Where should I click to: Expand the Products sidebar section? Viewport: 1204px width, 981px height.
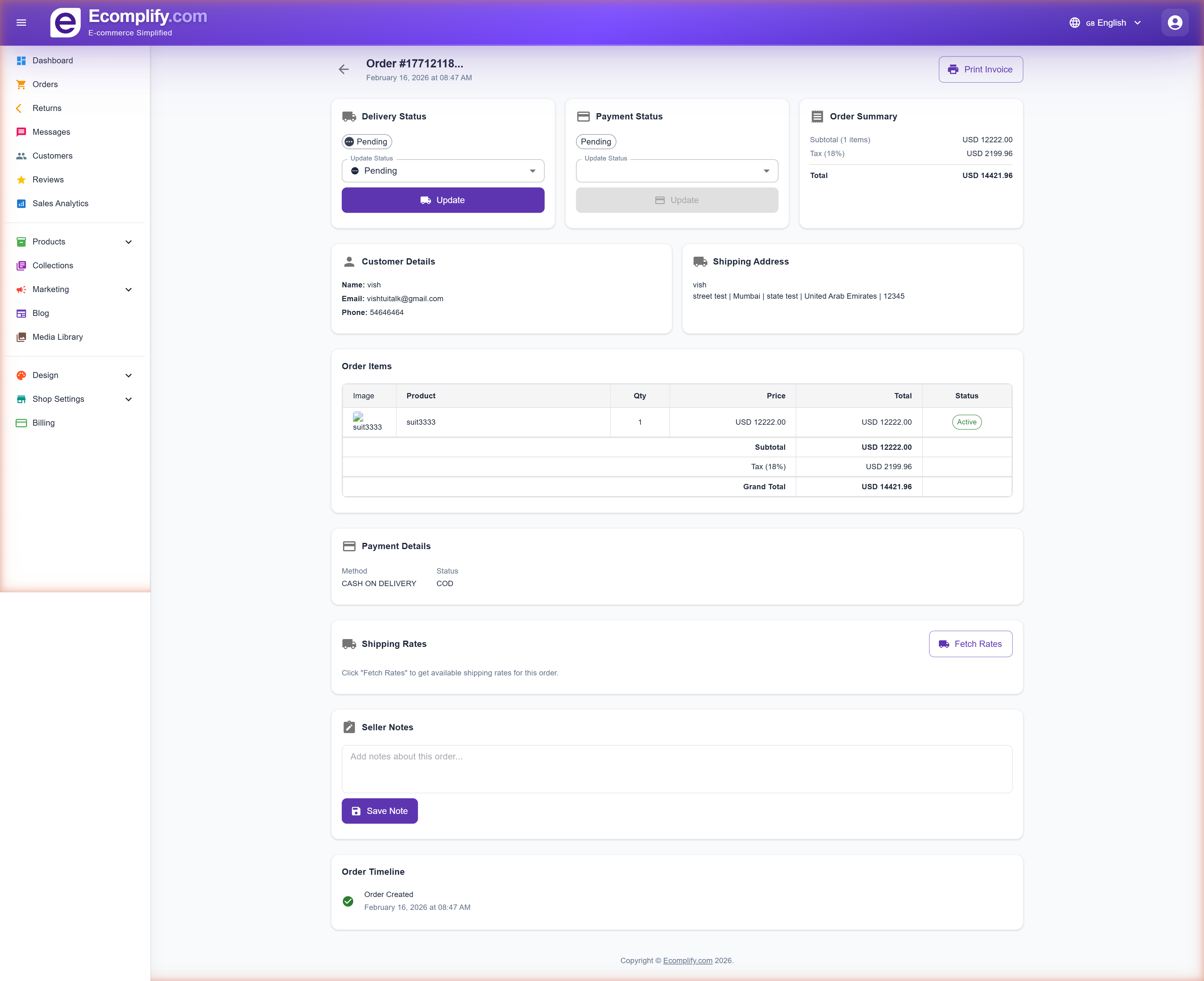[128, 242]
